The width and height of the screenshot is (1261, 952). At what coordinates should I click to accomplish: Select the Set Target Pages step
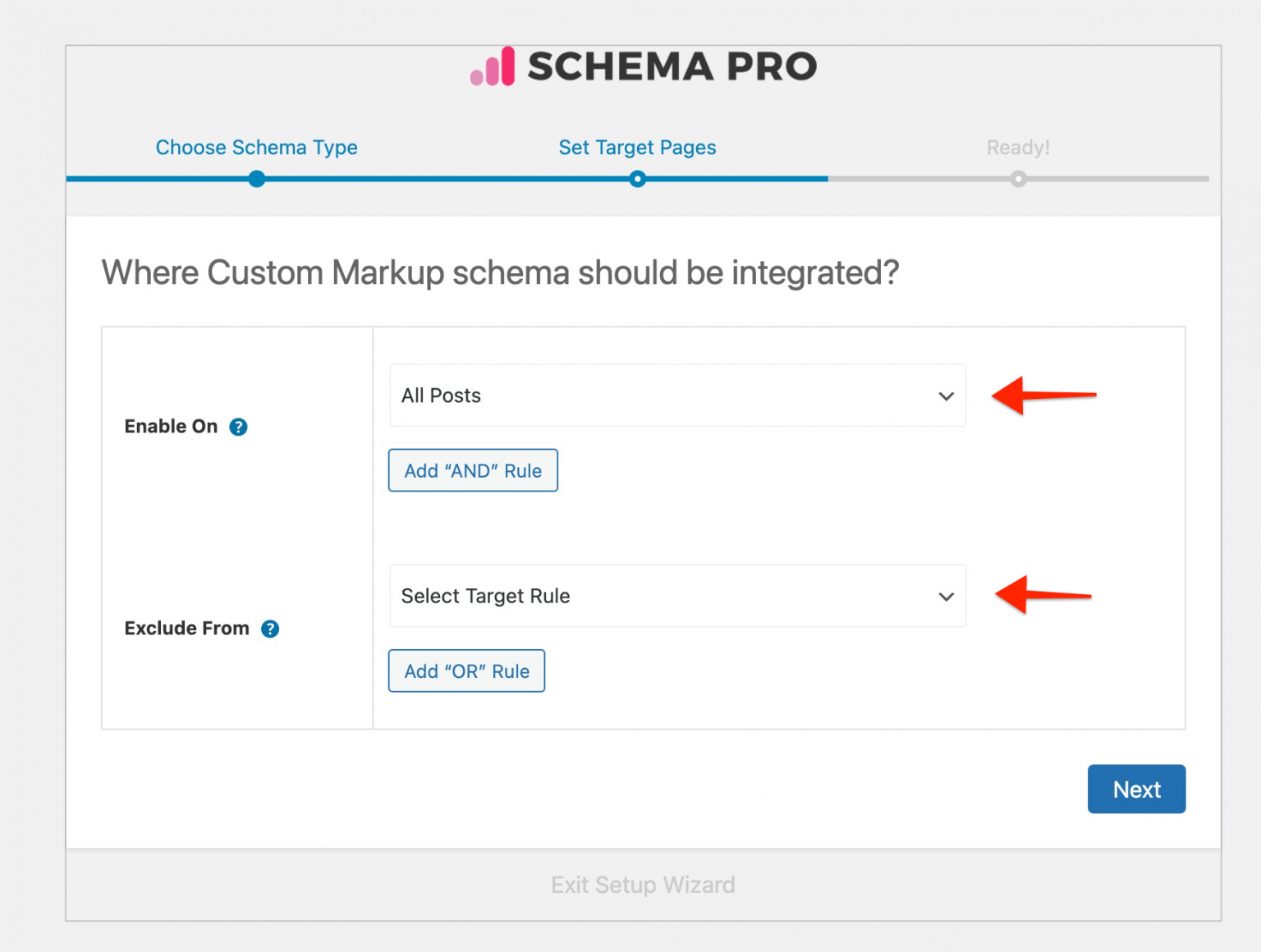tap(637, 148)
